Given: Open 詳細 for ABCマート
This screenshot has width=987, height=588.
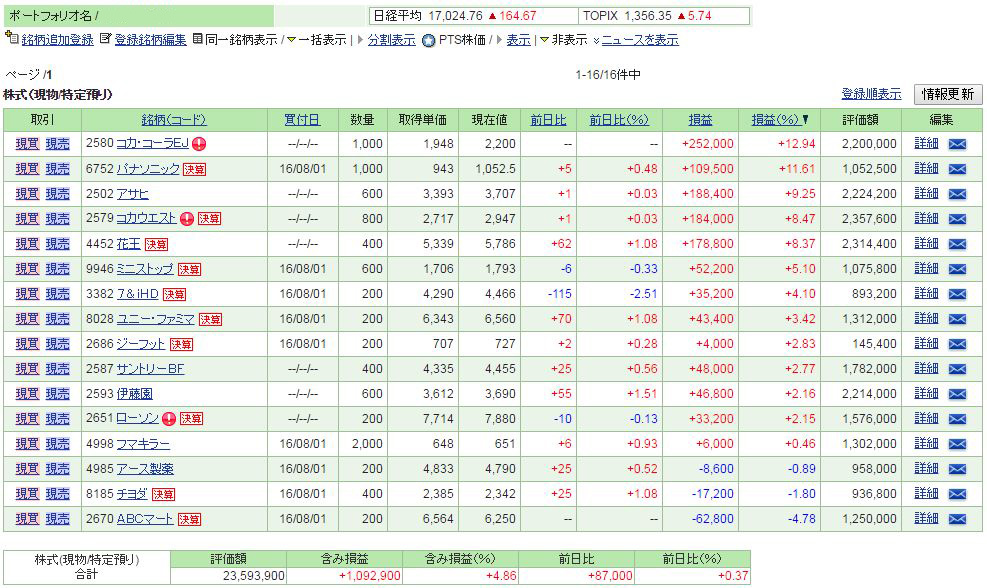Looking at the screenshot, I should 926,519.
